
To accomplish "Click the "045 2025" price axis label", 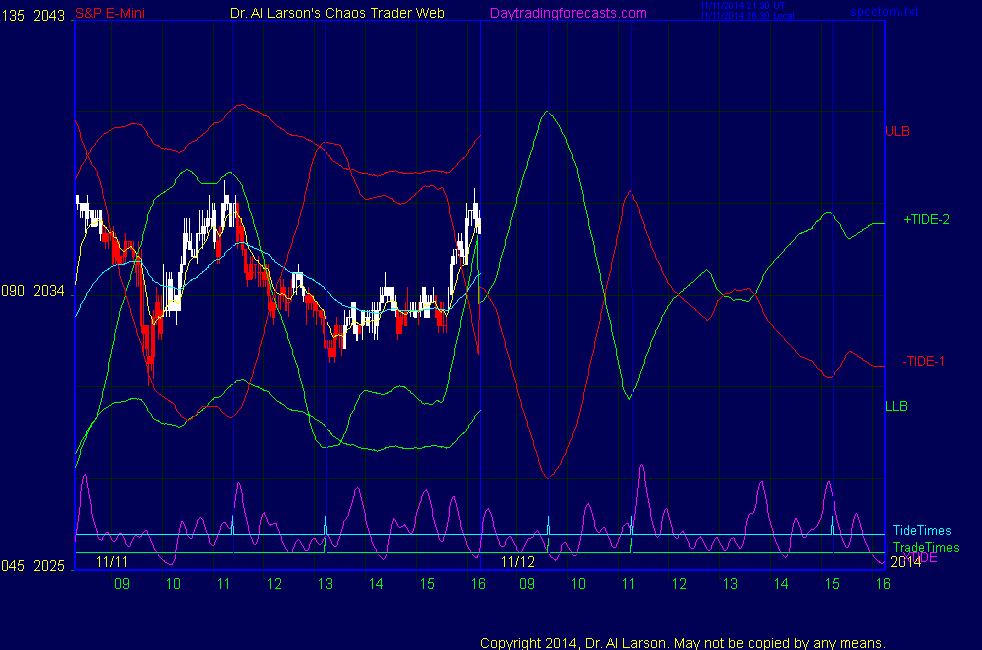I will tap(33, 565).
